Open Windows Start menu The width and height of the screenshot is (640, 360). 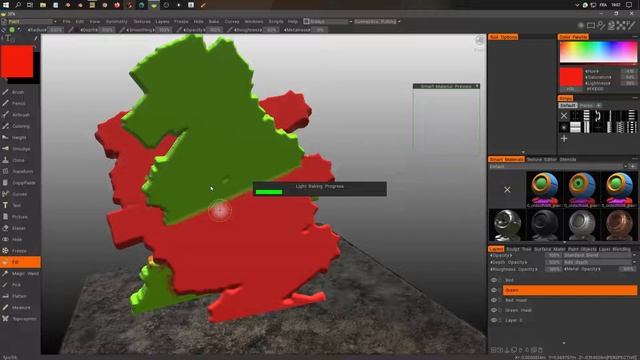6,5
